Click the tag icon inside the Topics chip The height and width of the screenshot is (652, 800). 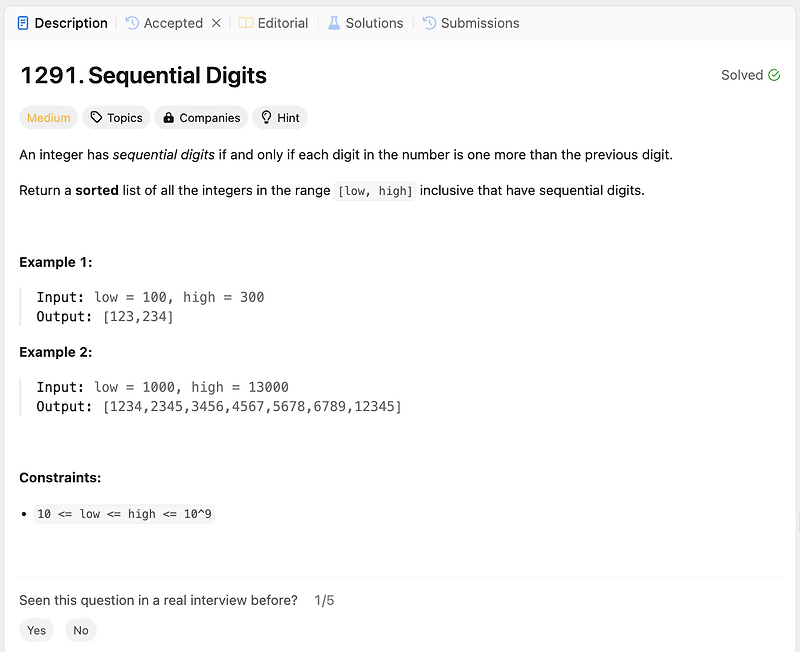click(94, 117)
